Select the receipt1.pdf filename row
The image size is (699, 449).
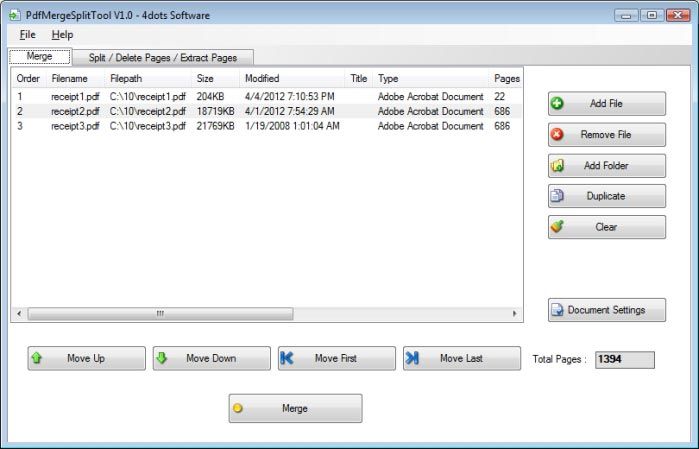[x=75, y=97]
